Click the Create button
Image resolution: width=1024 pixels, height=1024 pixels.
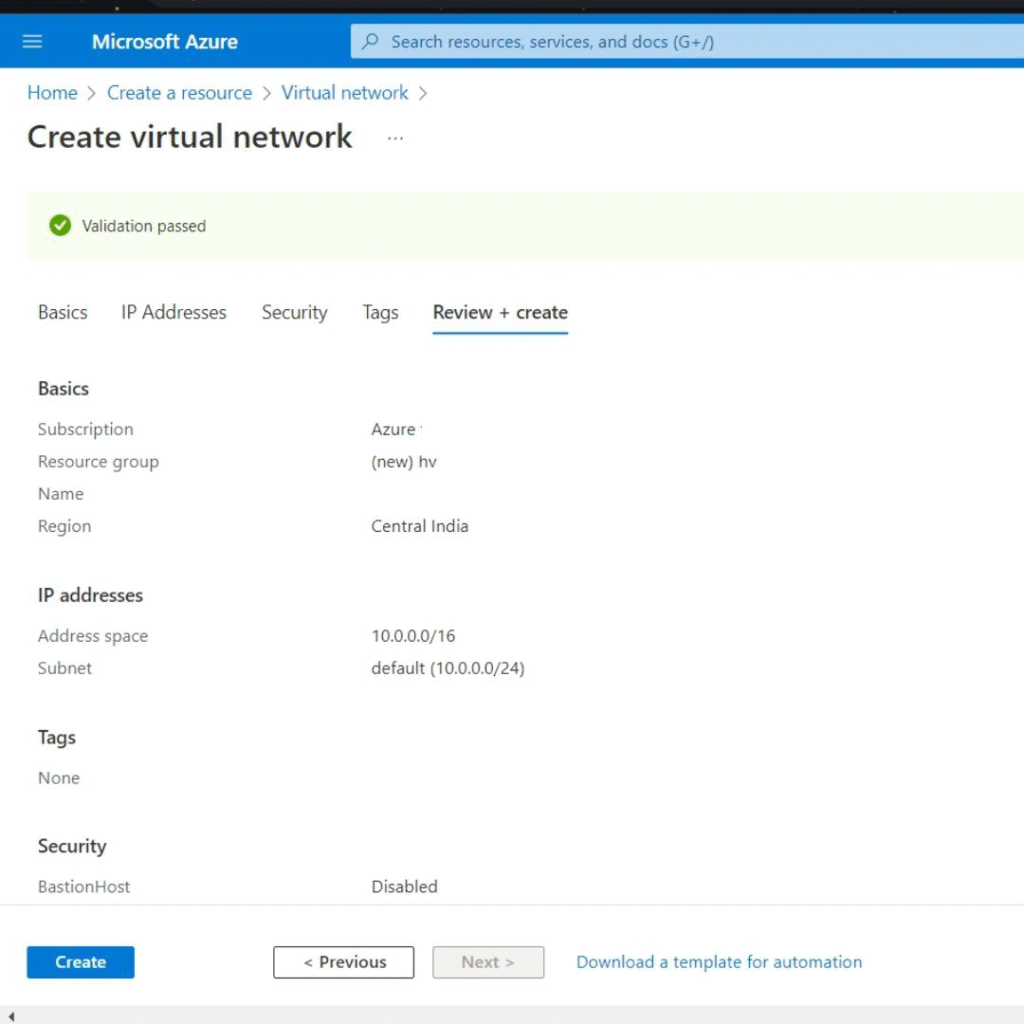(80, 962)
